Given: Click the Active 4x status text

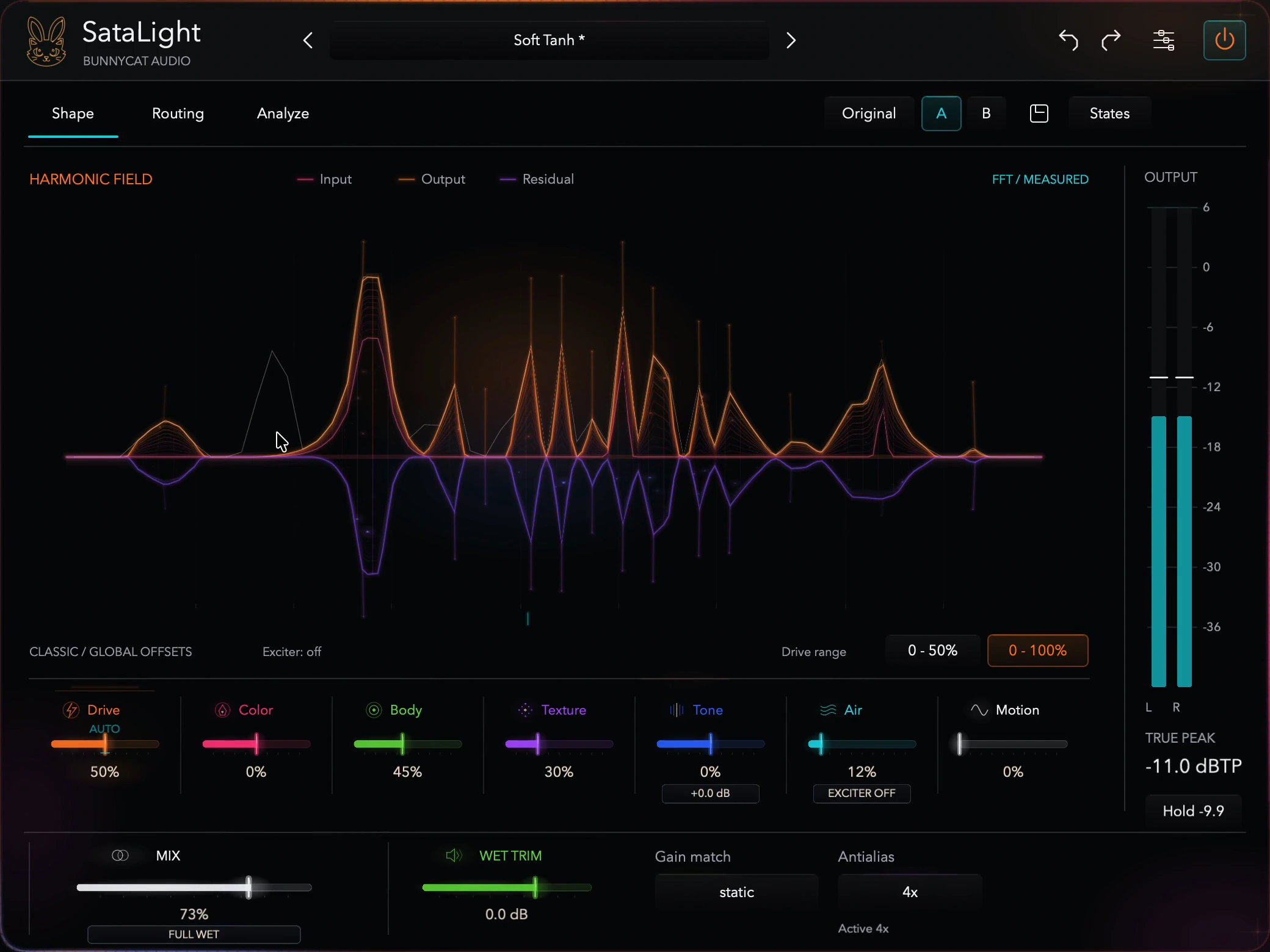Looking at the screenshot, I should (863, 928).
